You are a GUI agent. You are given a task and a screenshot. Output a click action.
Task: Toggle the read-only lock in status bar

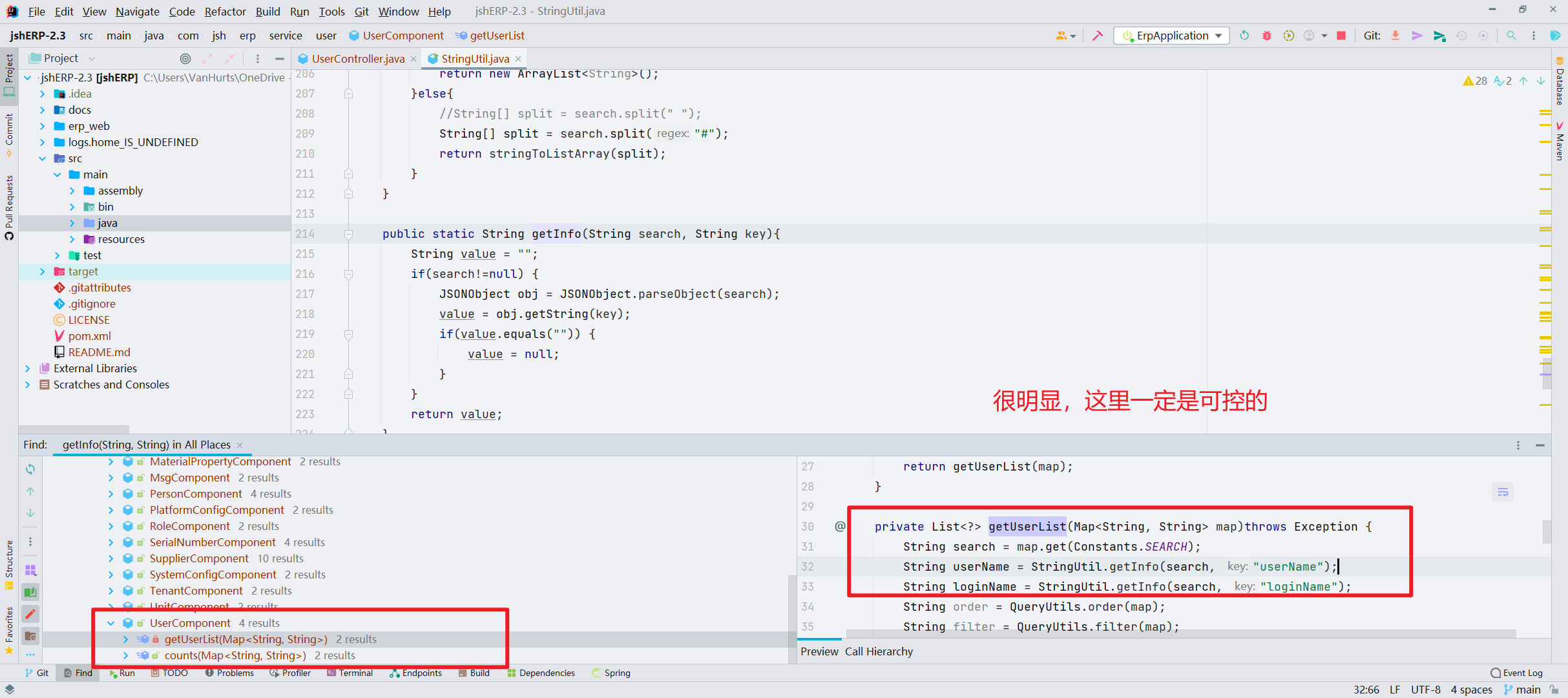1554,689
